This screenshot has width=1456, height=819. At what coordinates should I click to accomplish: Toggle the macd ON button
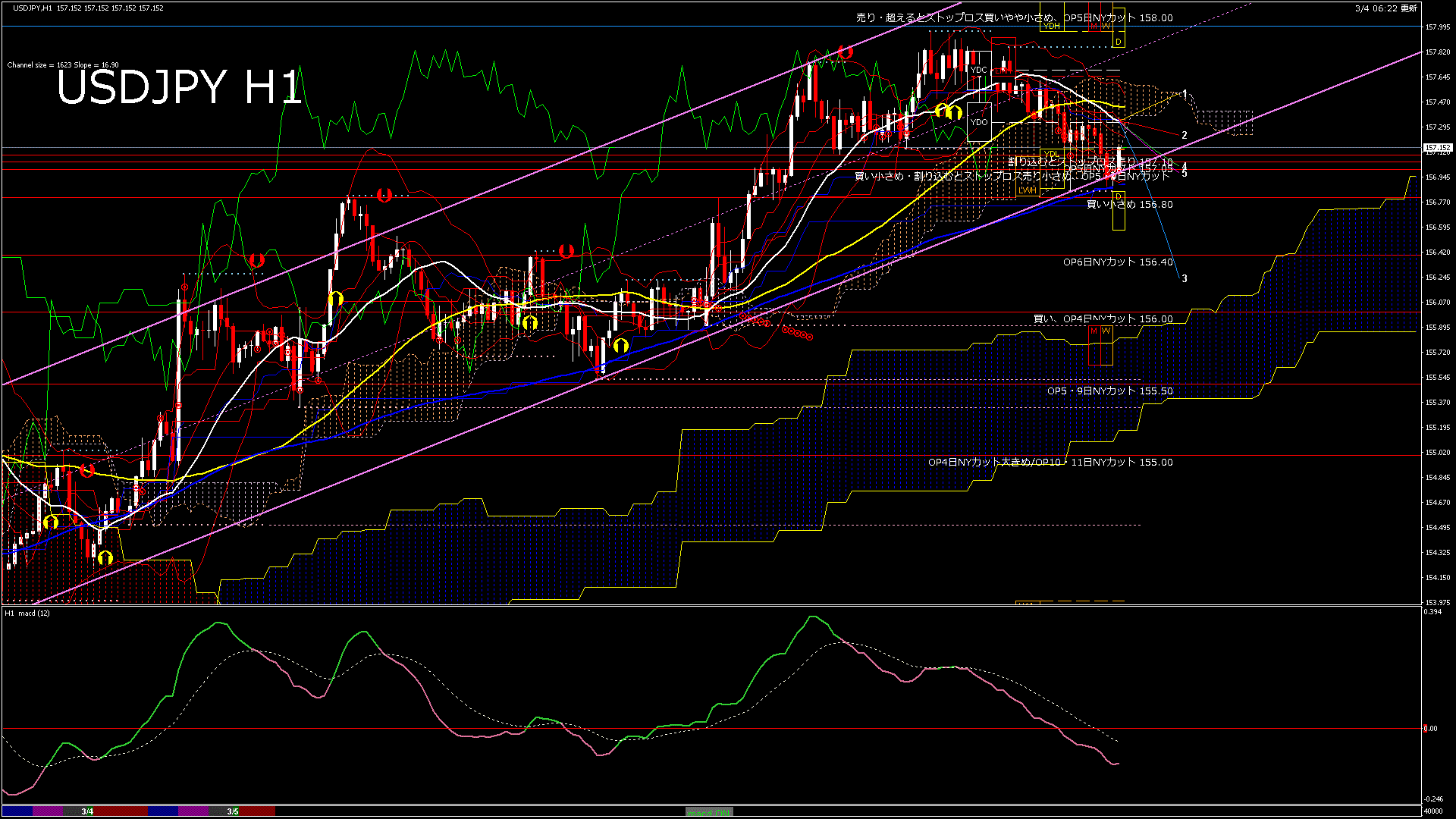(x=709, y=812)
